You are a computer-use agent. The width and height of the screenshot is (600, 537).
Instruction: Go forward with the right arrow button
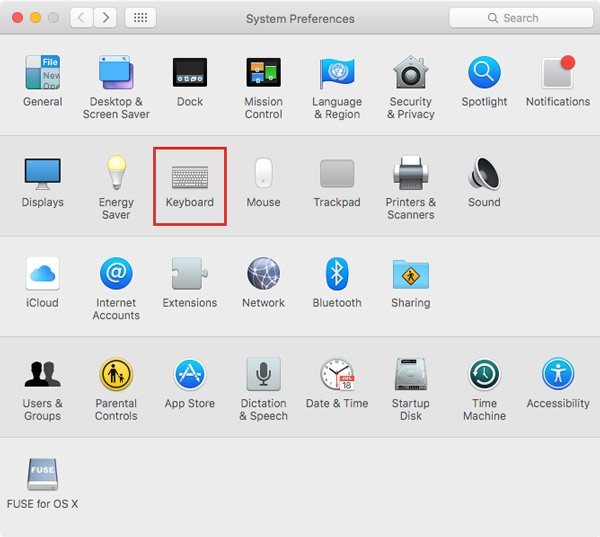coord(105,18)
